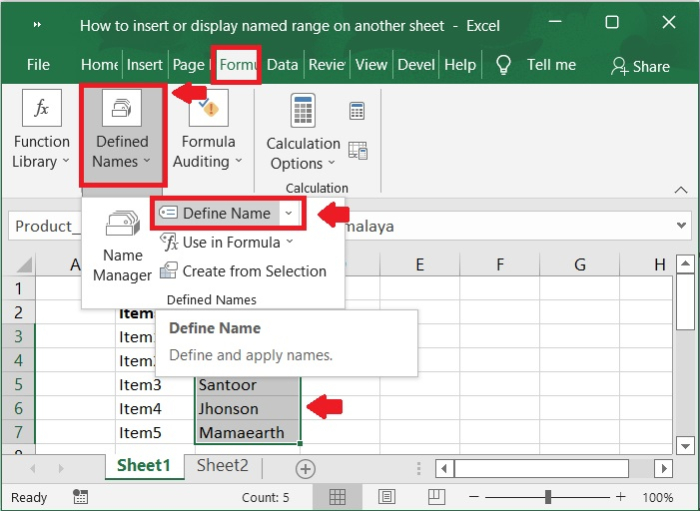
Task: Select column G header
Action: tap(579, 265)
